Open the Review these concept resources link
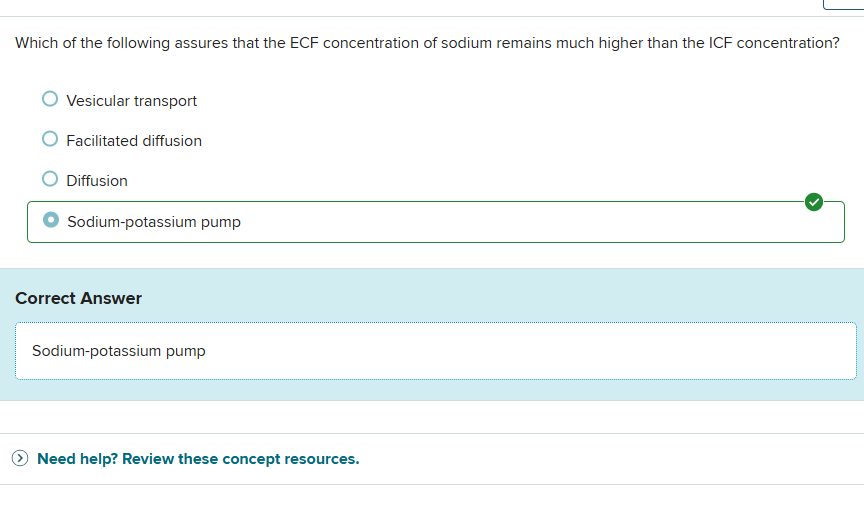This screenshot has width=864, height=505. click(x=198, y=459)
